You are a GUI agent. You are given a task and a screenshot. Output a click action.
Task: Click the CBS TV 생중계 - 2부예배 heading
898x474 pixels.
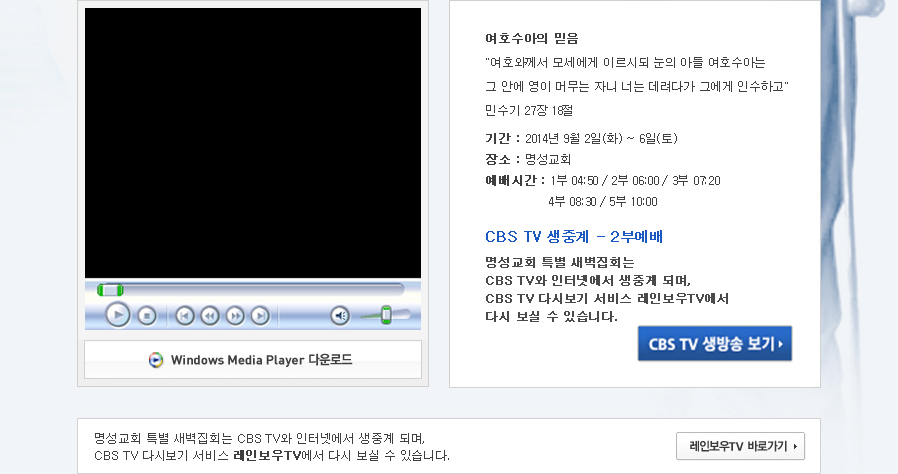573,237
